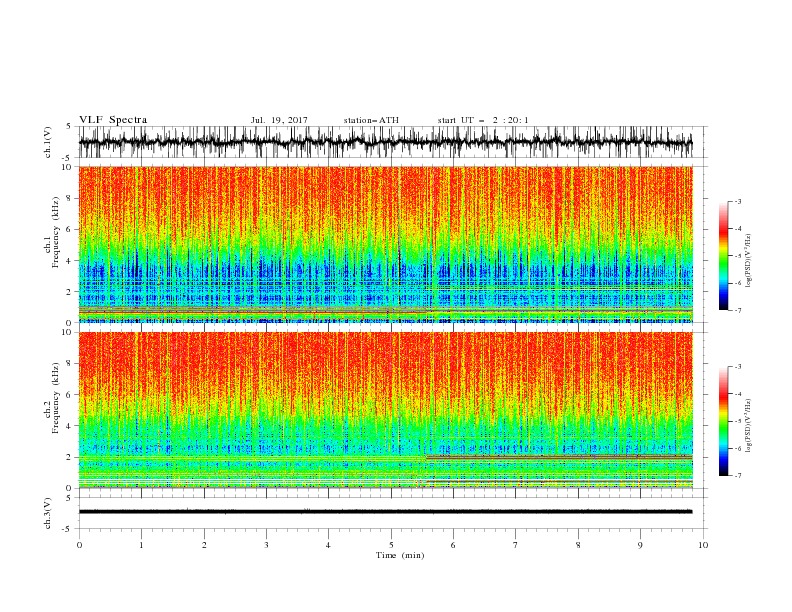Select the date text "Jul. 19, 2017"
This screenshot has height=612, width=792.
pyautogui.click(x=279, y=120)
